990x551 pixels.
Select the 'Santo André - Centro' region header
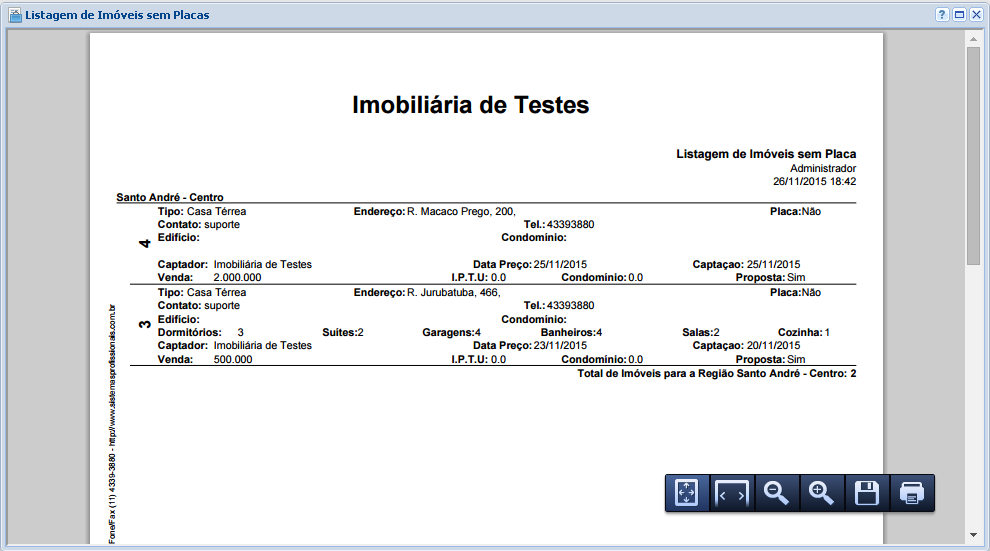point(170,198)
